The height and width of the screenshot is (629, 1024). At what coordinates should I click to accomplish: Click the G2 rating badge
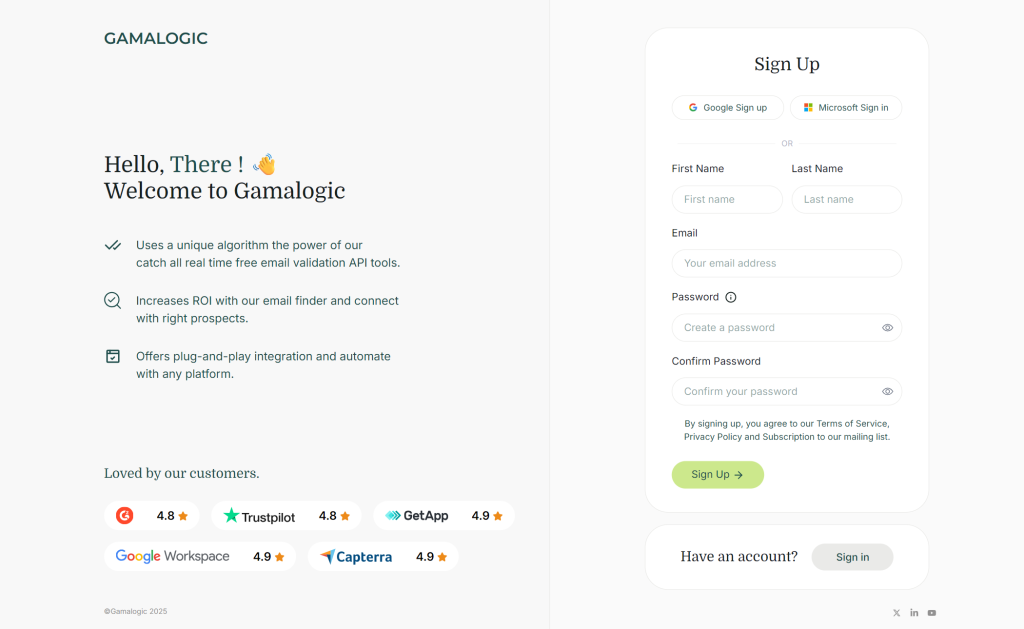152,516
